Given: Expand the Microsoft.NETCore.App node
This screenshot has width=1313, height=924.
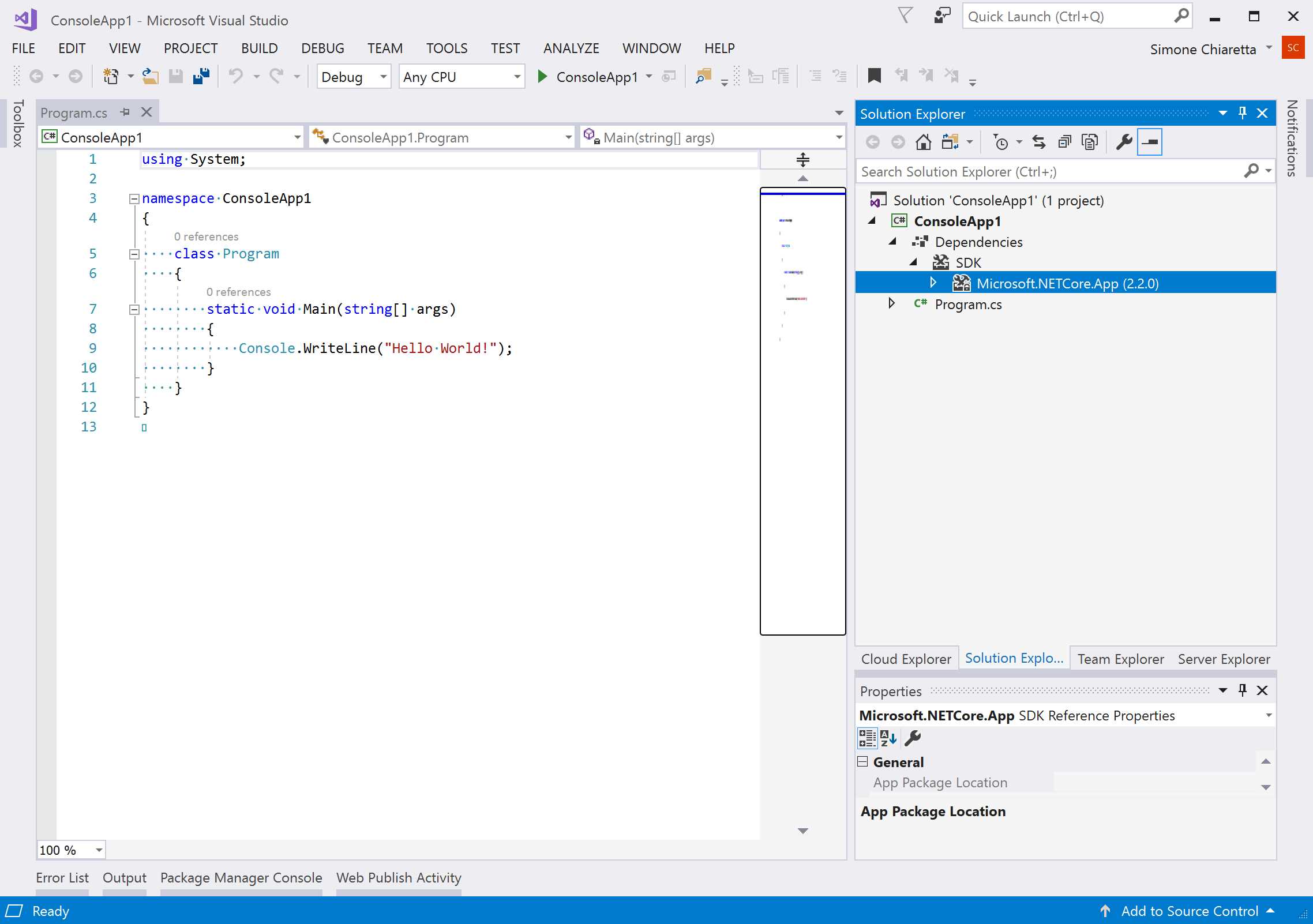Looking at the screenshot, I should 933,283.
